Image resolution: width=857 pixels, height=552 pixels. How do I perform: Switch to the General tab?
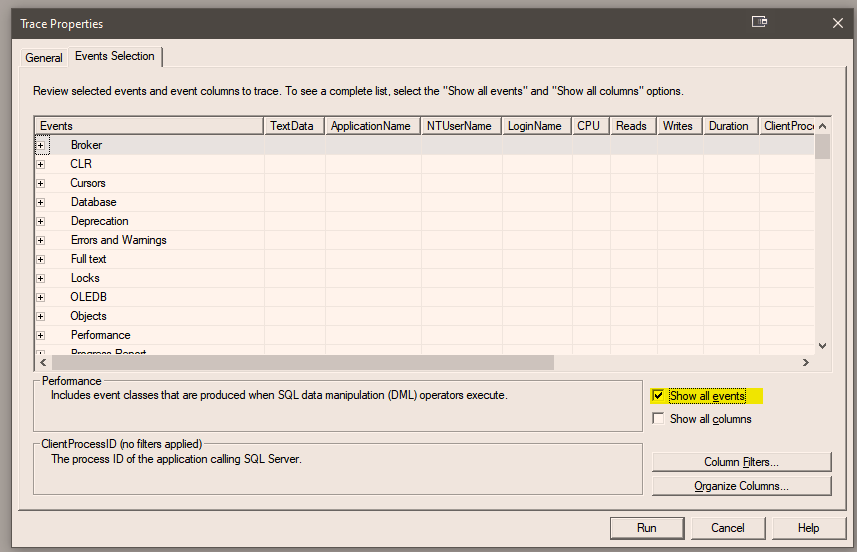(44, 58)
